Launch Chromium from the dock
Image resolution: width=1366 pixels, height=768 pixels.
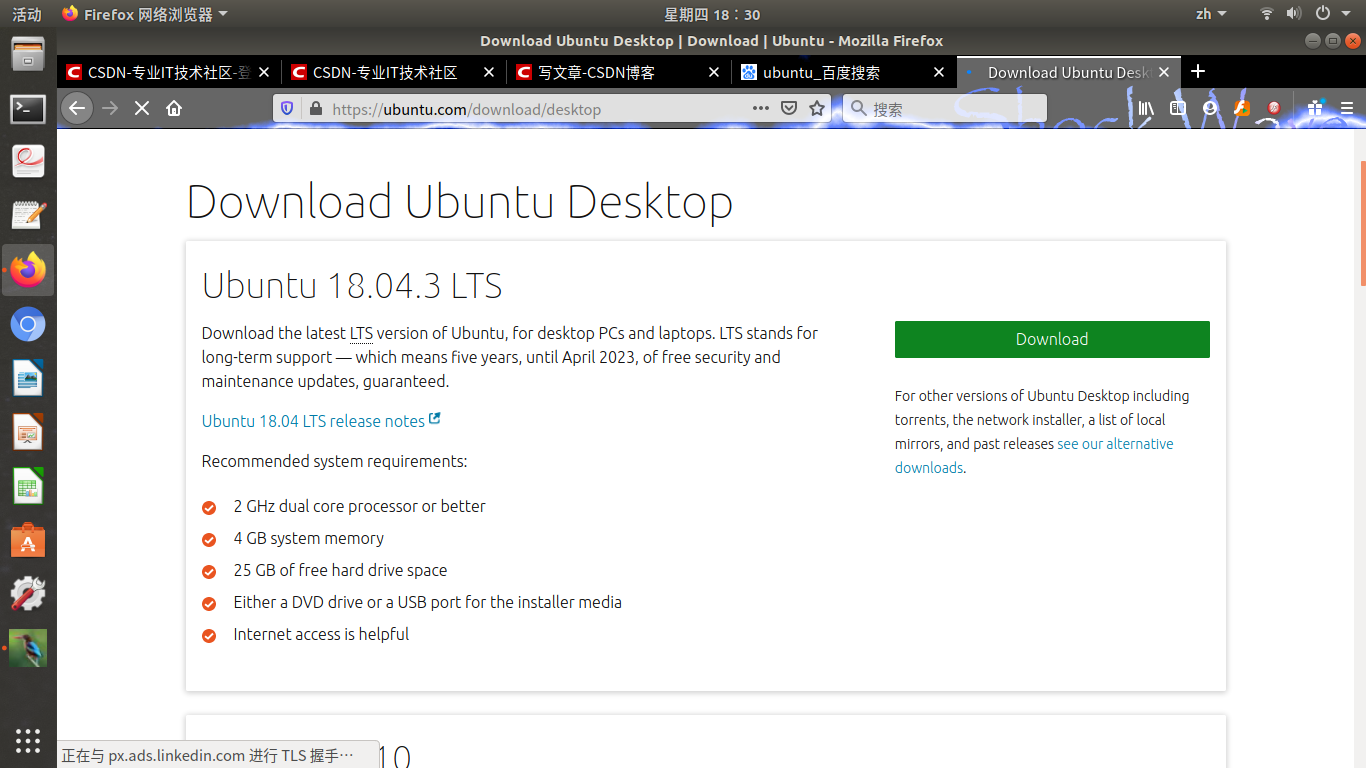[28, 324]
